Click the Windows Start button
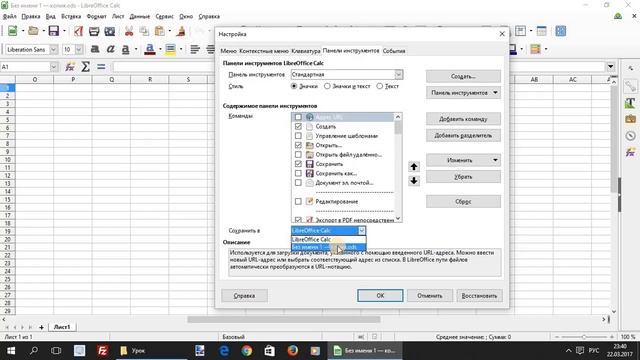The image size is (640, 360). click(x=11, y=351)
